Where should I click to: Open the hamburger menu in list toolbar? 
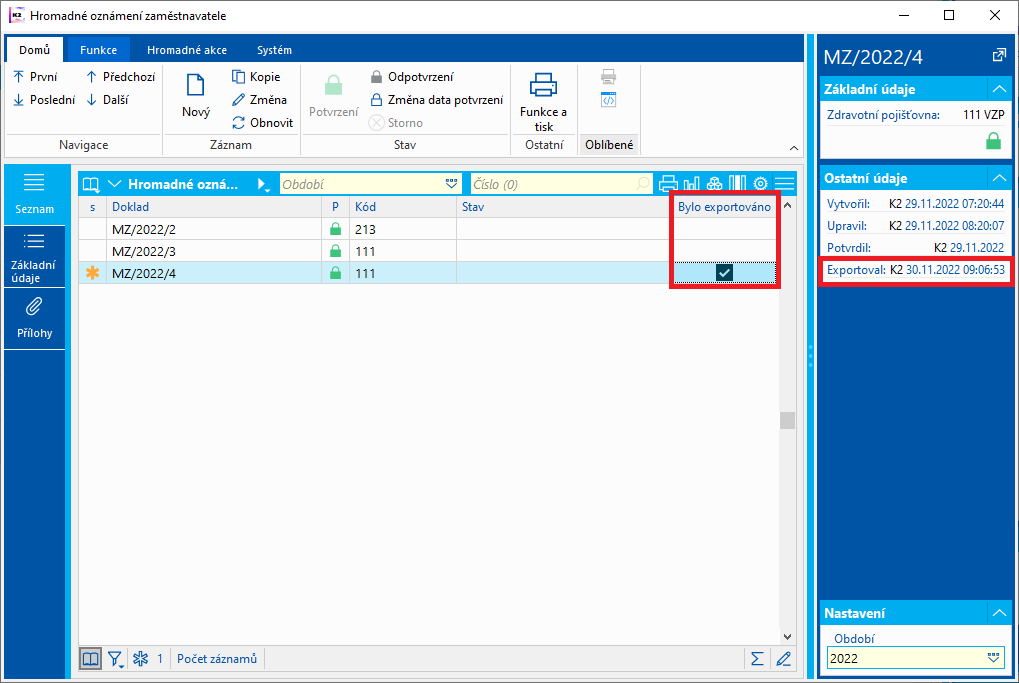point(784,184)
